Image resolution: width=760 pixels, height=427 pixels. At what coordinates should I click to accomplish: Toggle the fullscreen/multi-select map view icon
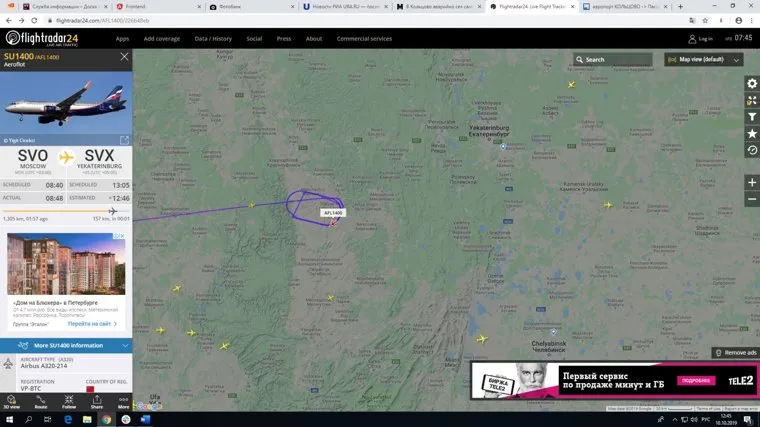click(x=751, y=100)
